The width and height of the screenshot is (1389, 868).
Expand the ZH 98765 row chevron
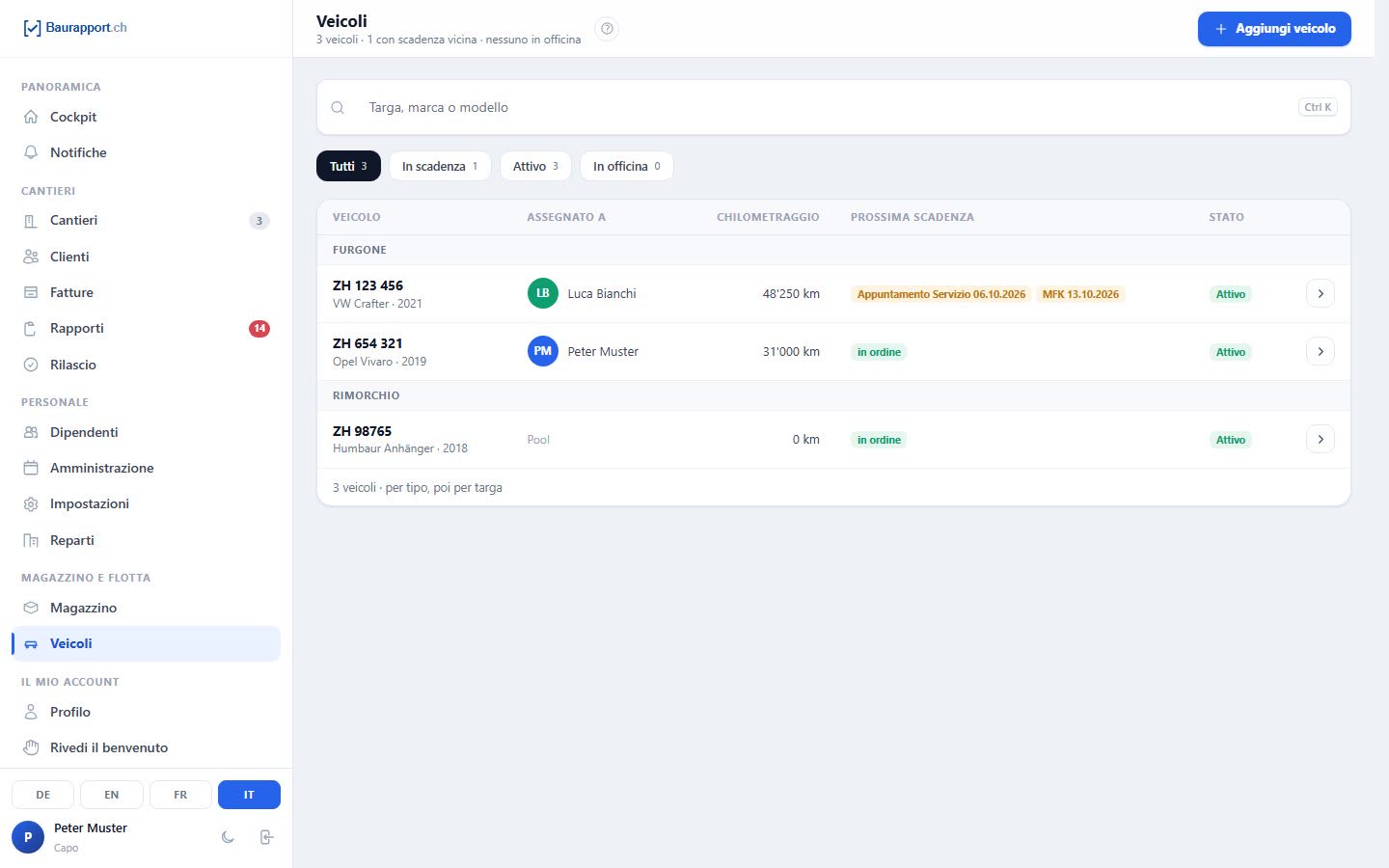point(1321,439)
